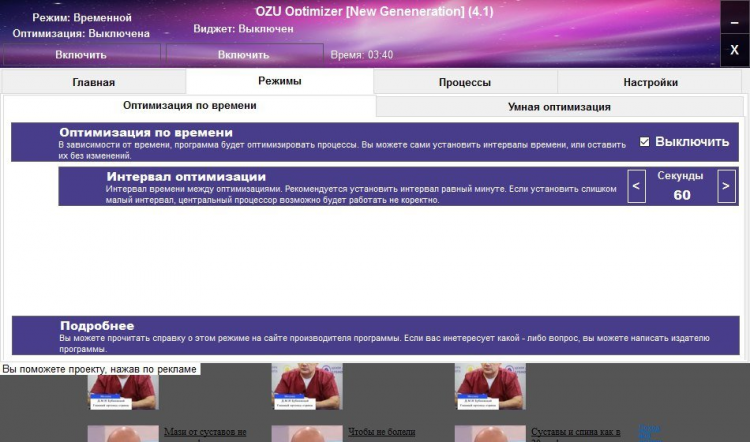
Task: Open the Главная tab
Action: [94, 82]
